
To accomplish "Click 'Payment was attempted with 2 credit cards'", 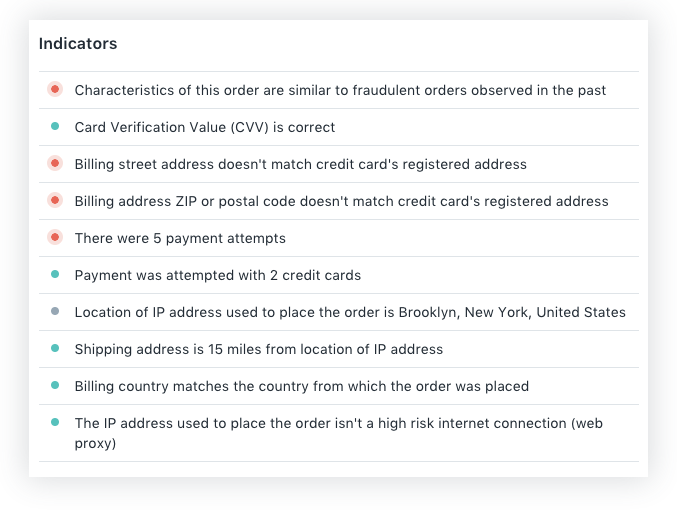I will [218, 276].
